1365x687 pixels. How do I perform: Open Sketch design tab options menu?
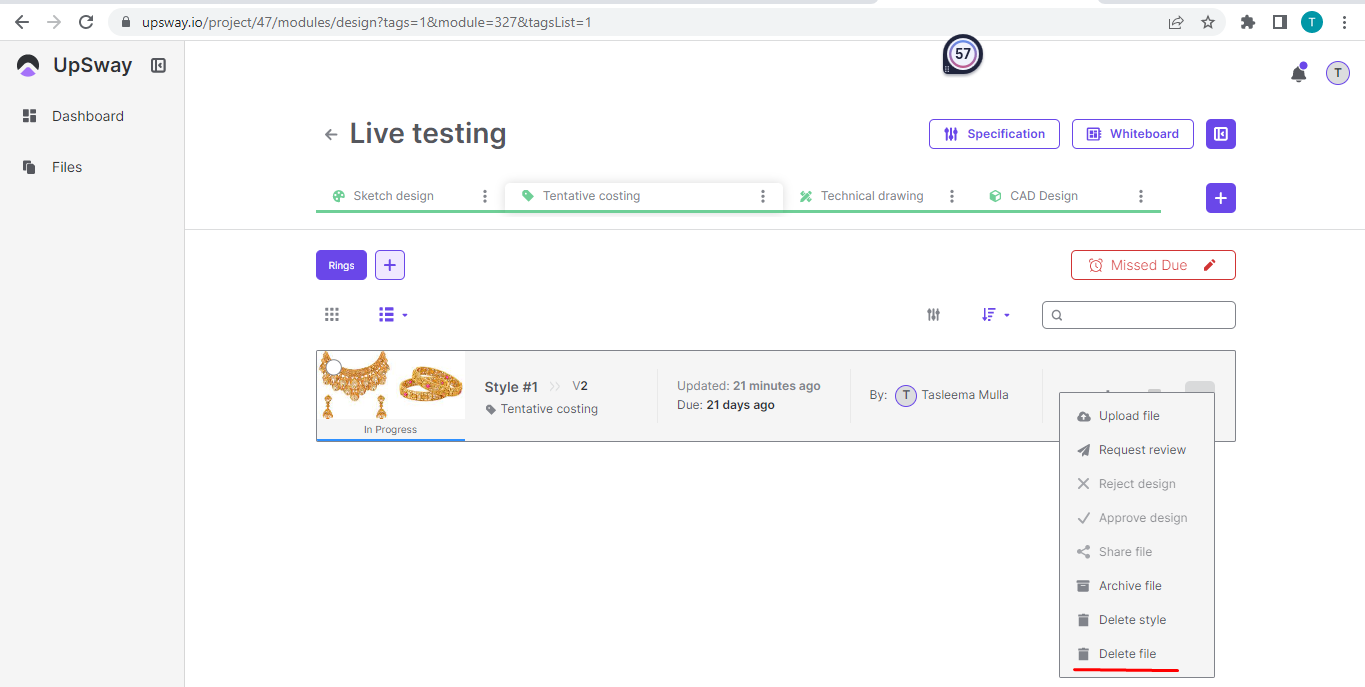point(485,196)
